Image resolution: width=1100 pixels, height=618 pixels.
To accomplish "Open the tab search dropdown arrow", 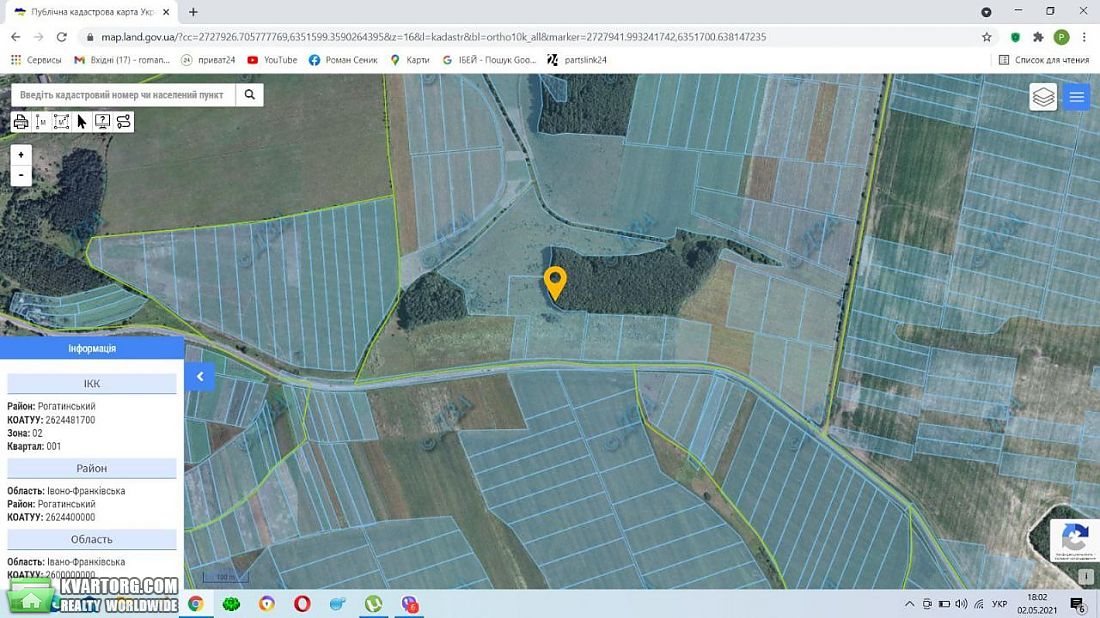I will pos(986,12).
